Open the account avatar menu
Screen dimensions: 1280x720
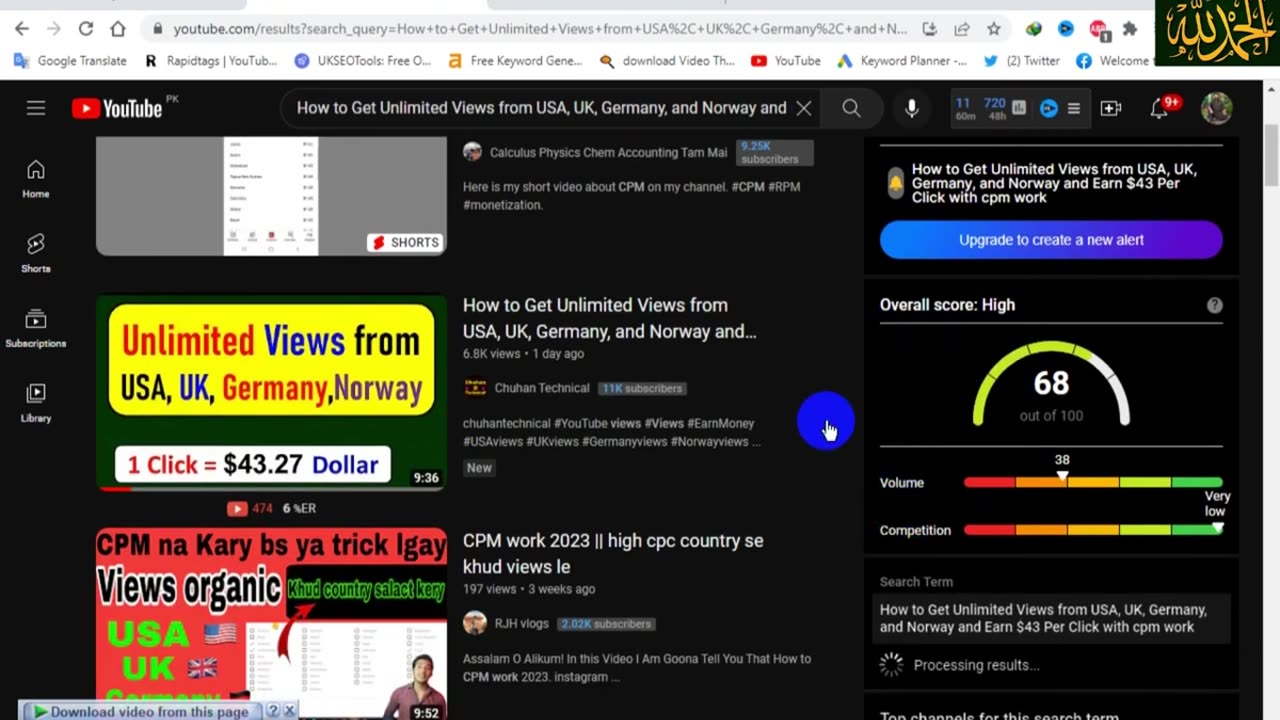click(x=1216, y=108)
